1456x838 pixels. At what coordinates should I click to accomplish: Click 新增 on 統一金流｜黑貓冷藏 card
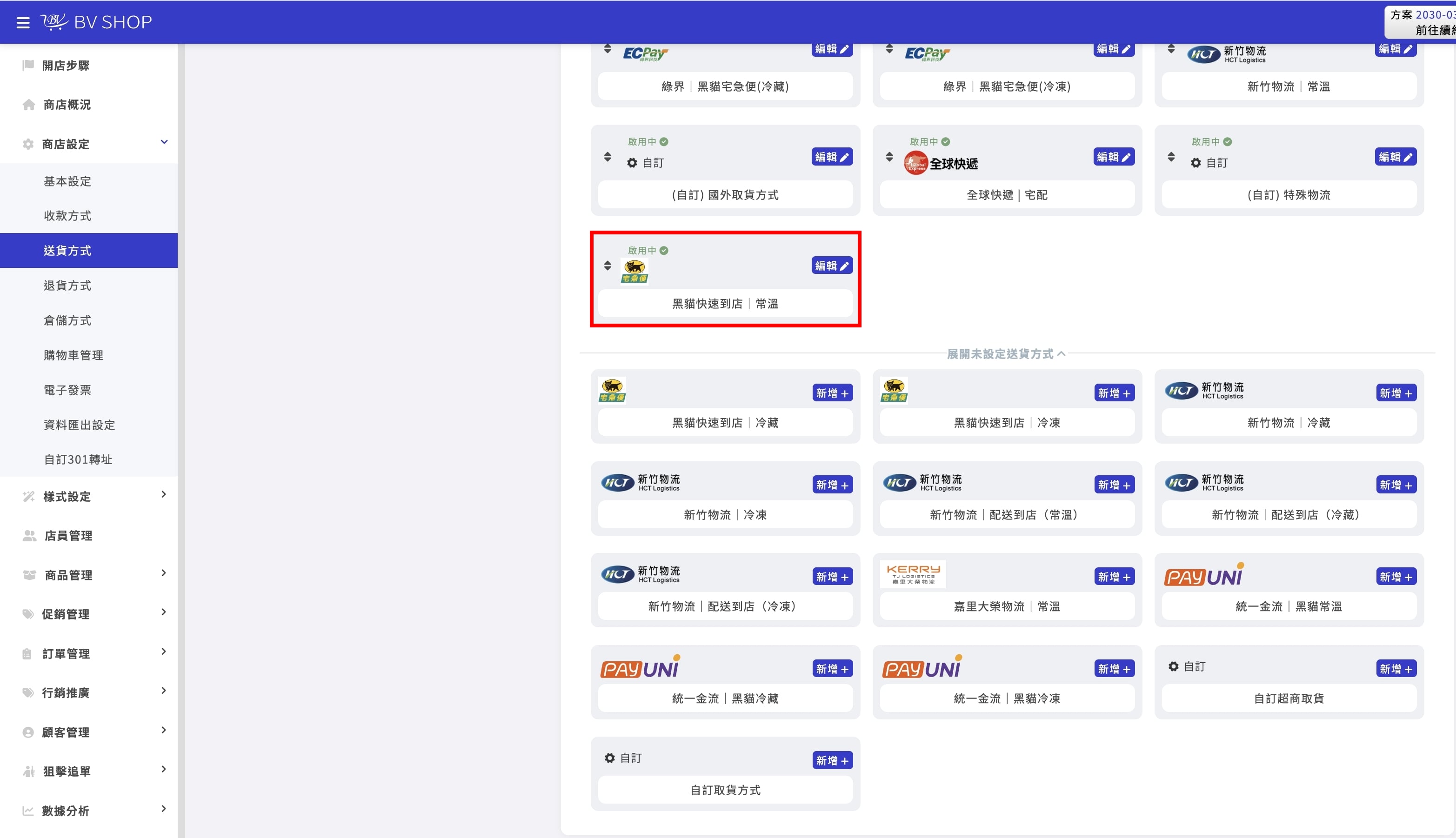click(832, 669)
